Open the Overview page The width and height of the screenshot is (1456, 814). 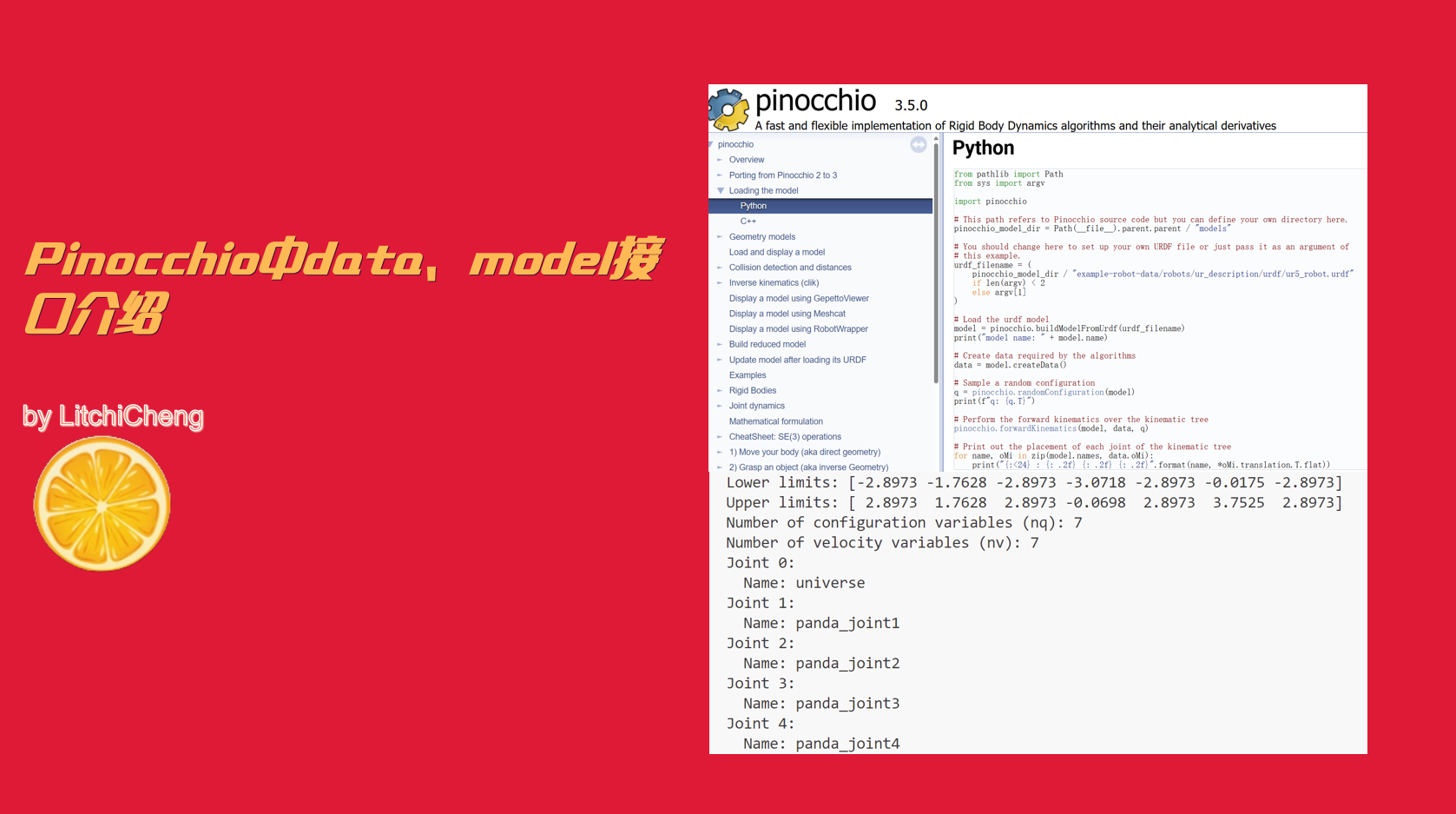click(747, 160)
